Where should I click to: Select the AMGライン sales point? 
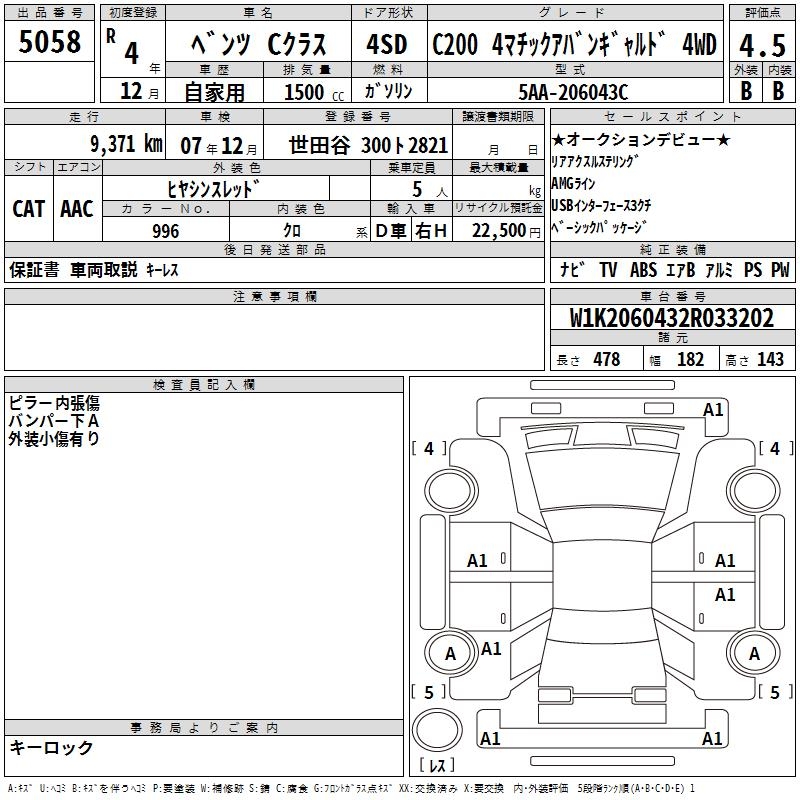(573, 183)
